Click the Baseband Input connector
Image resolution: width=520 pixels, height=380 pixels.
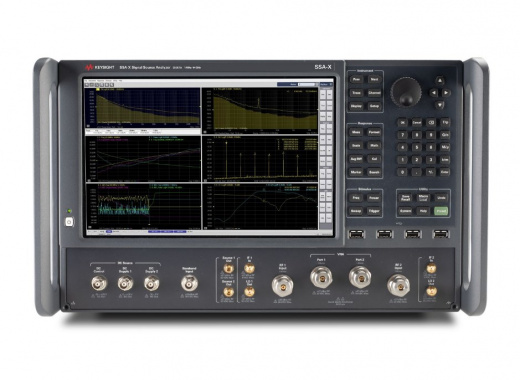tap(189, 283)
